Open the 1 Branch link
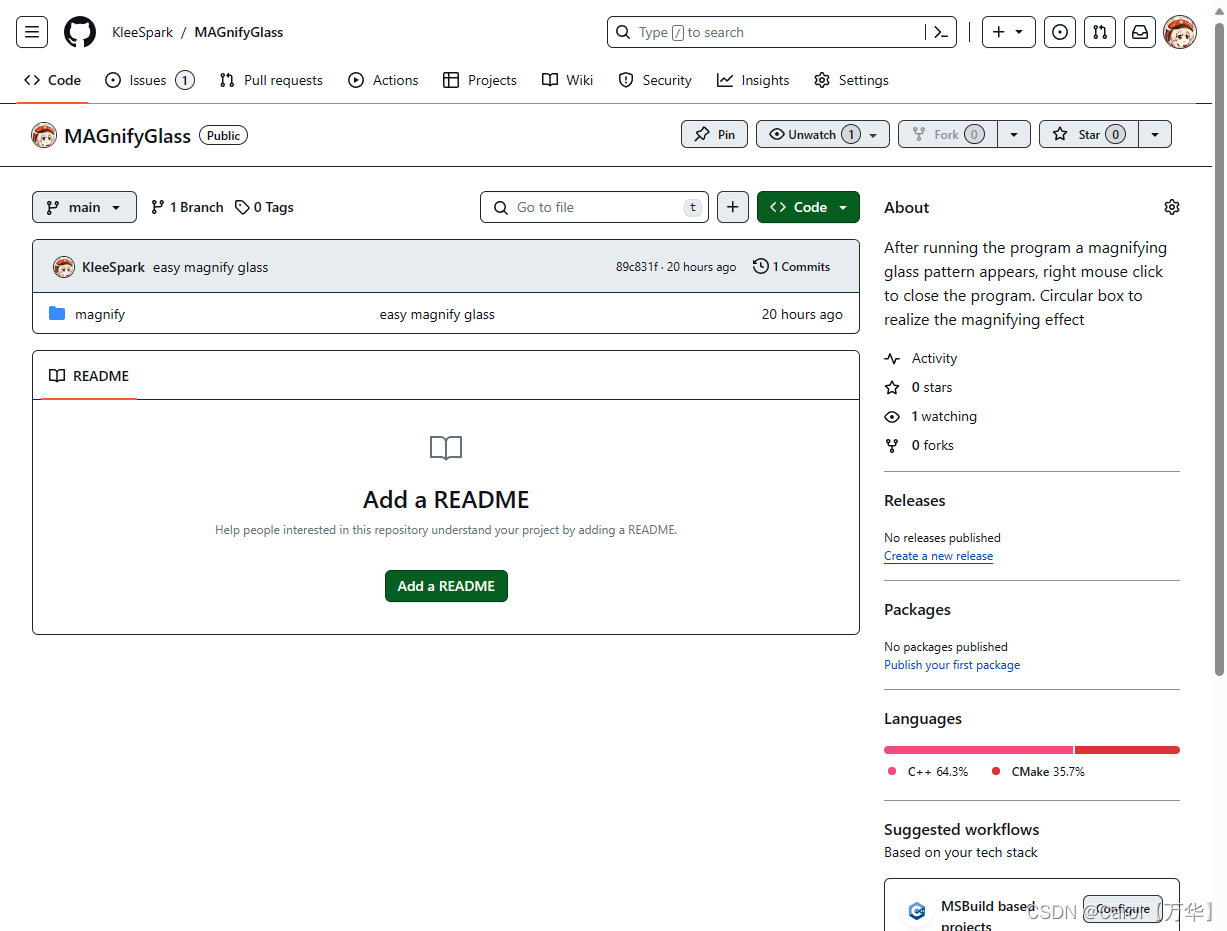 187,207
